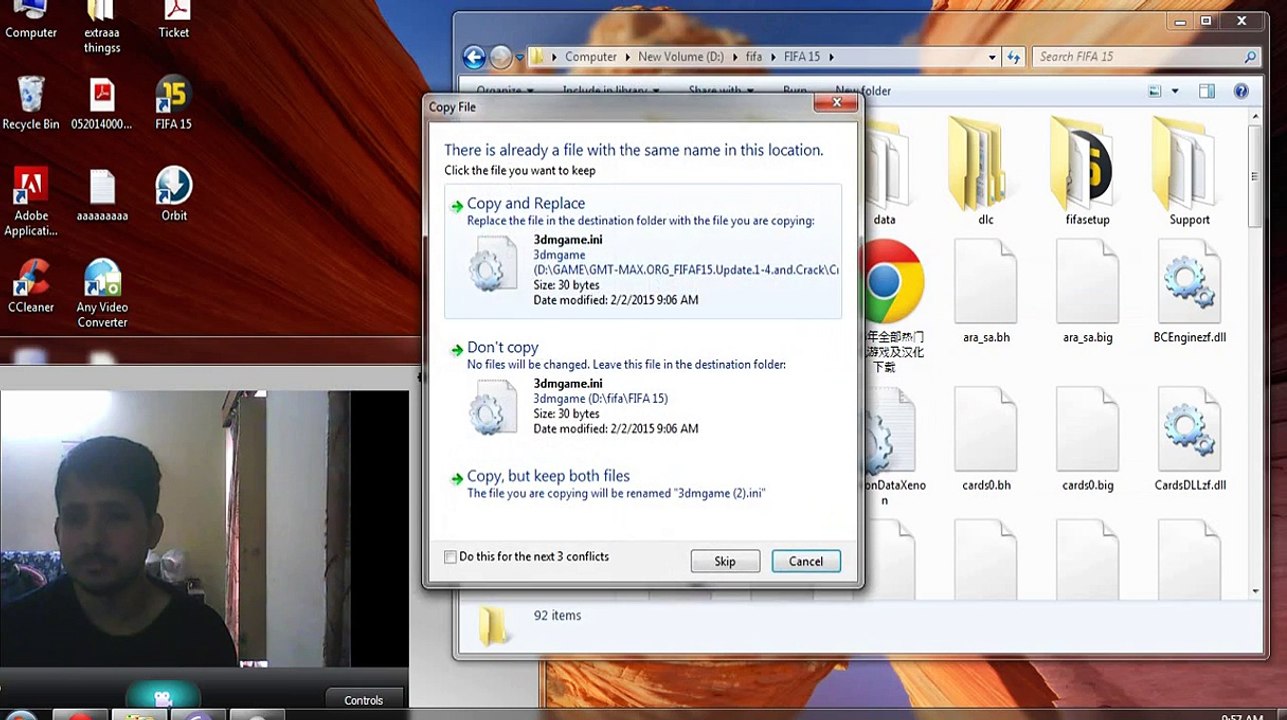Image resolution: width=1287 pixels, height=720 pixels.
Task: Open the webcam Controls button
Action: 364,700
